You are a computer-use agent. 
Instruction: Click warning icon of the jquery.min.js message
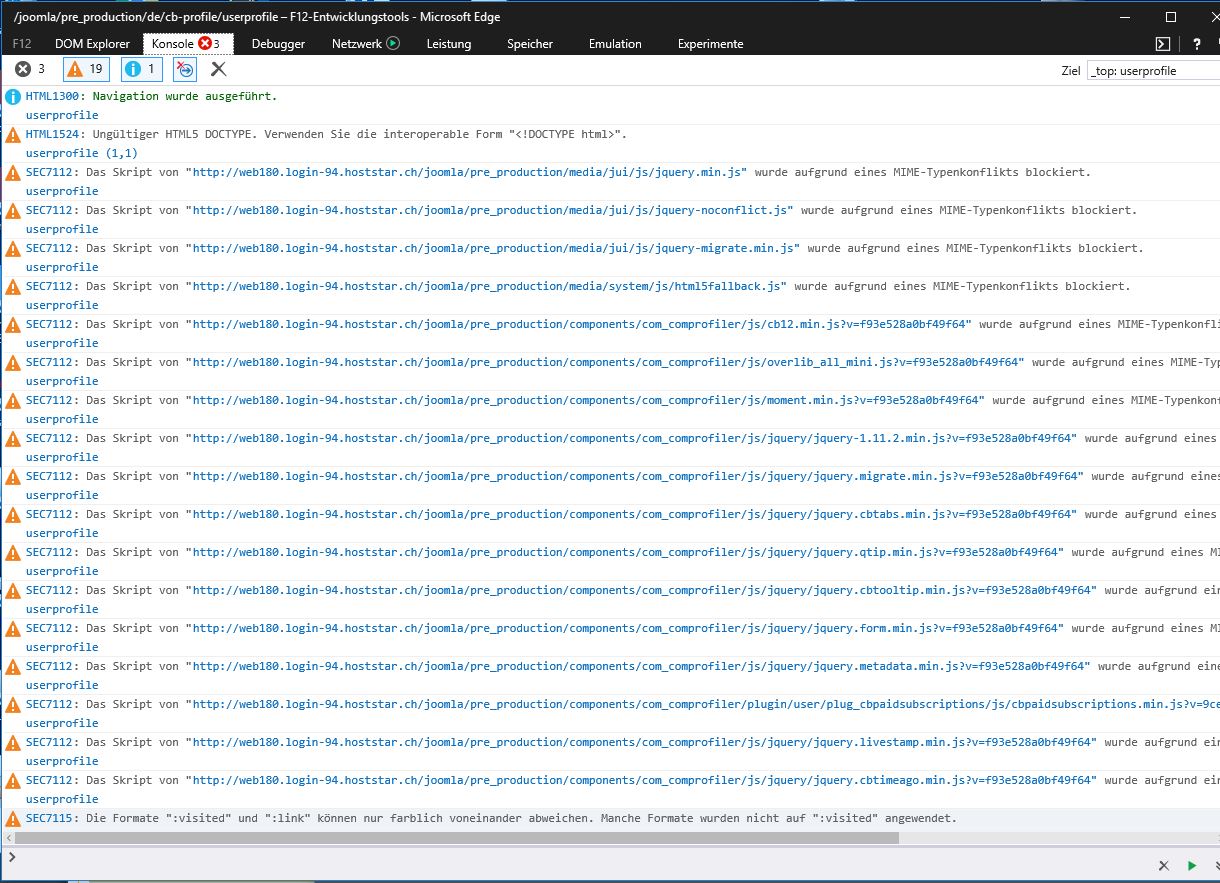[x=13, y=173]
